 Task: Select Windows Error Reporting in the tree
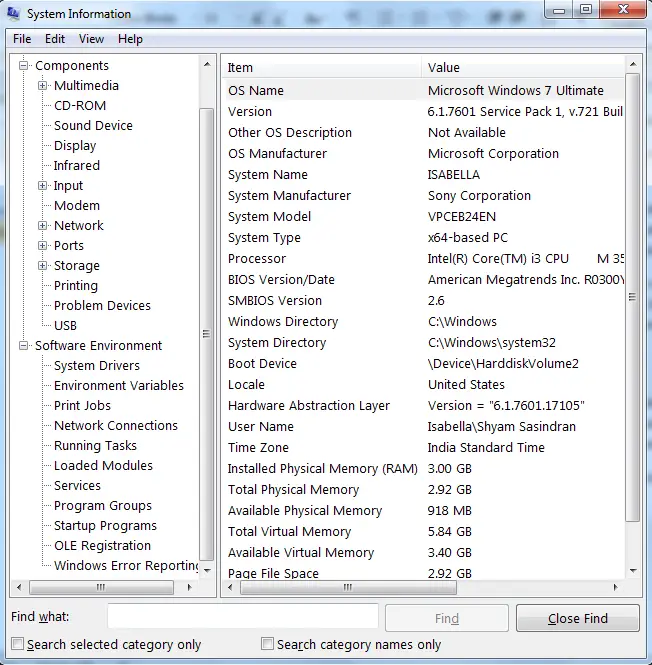tap(126, 566)
